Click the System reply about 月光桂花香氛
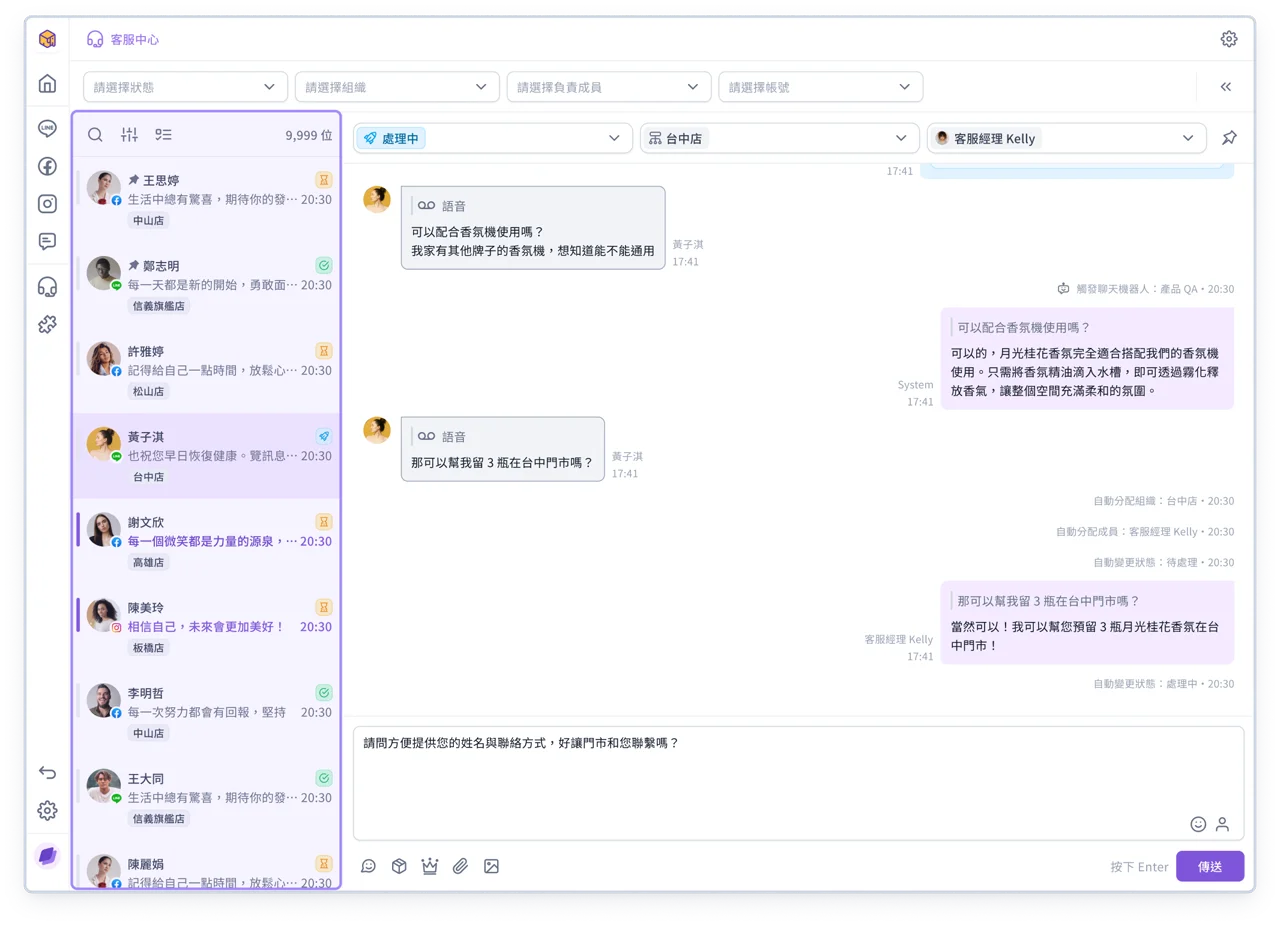Viewport: 1280px width, 926px height. coord(1087,359)
